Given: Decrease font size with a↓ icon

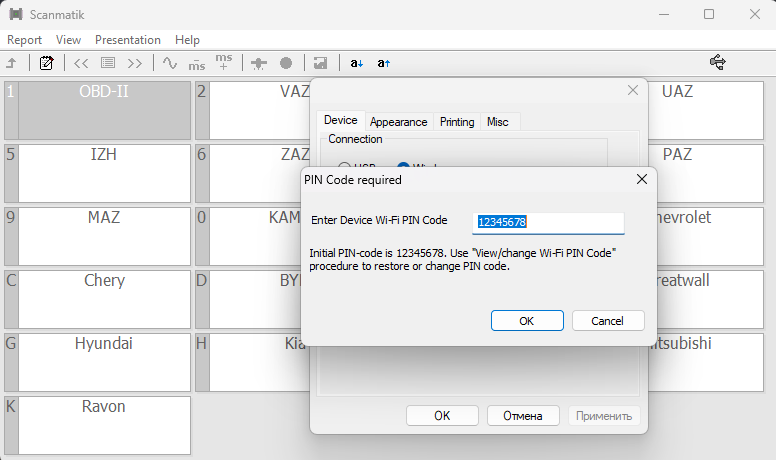Looking at the screenshot, I should (x=357, y=63).
